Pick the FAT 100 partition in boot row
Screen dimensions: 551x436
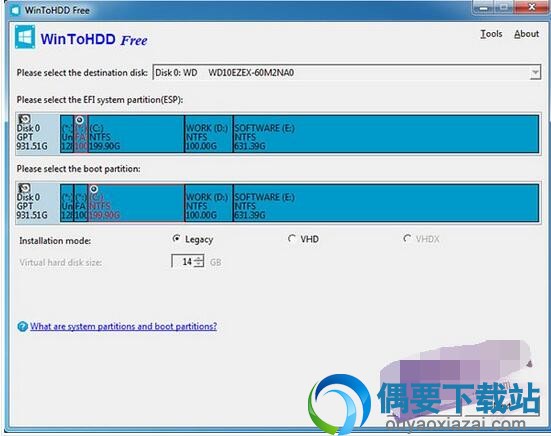pos(81,203)
